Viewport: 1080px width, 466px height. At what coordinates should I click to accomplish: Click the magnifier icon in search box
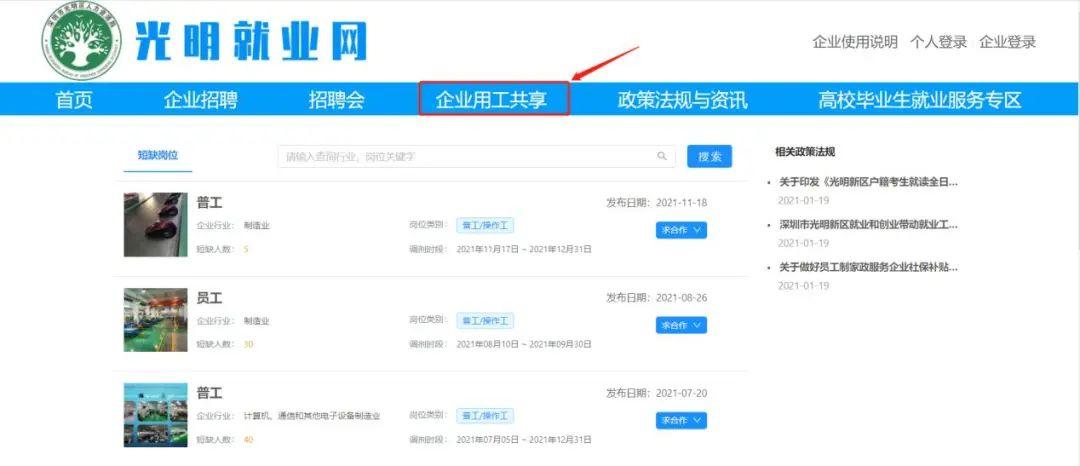[661, 157]
